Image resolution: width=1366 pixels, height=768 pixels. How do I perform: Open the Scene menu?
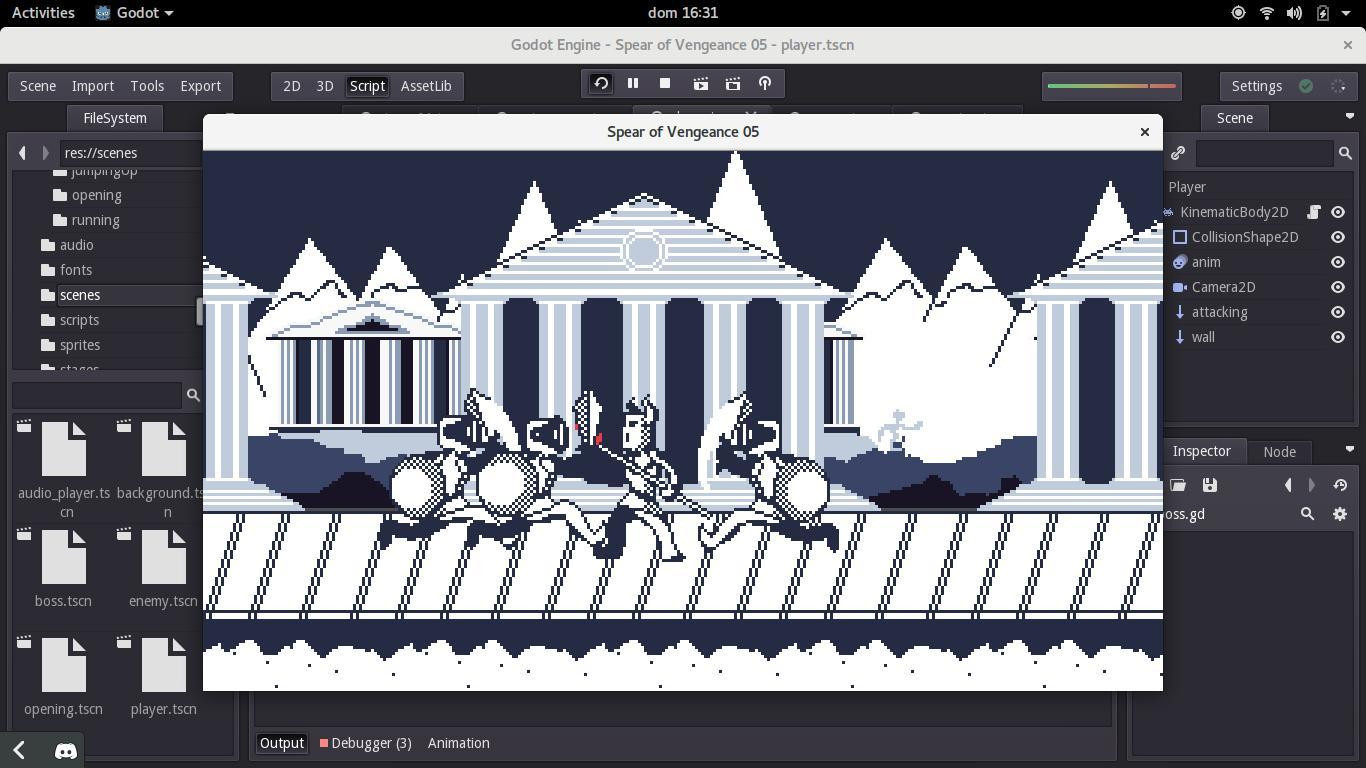coord(38,86)
